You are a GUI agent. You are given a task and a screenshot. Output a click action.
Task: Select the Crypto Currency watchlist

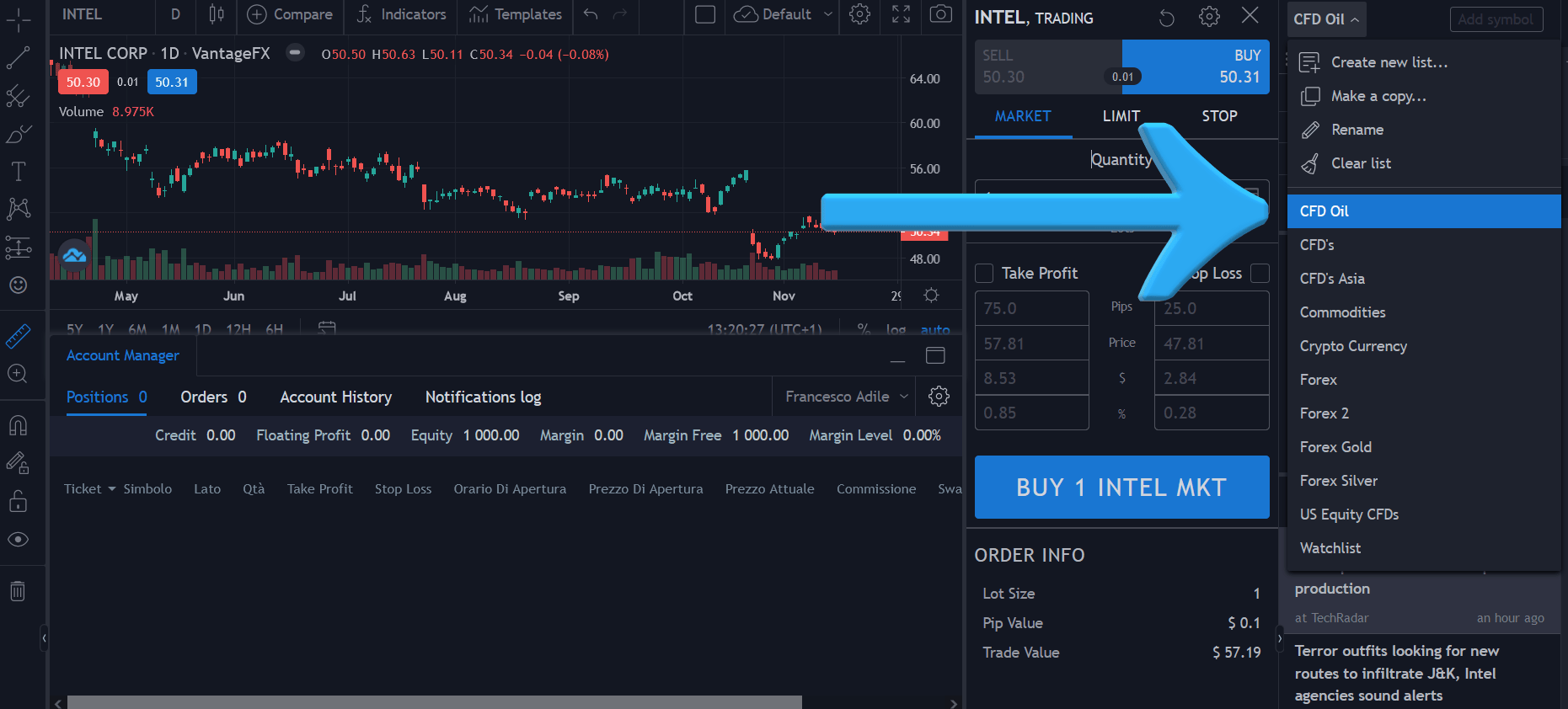[1424, 346]
